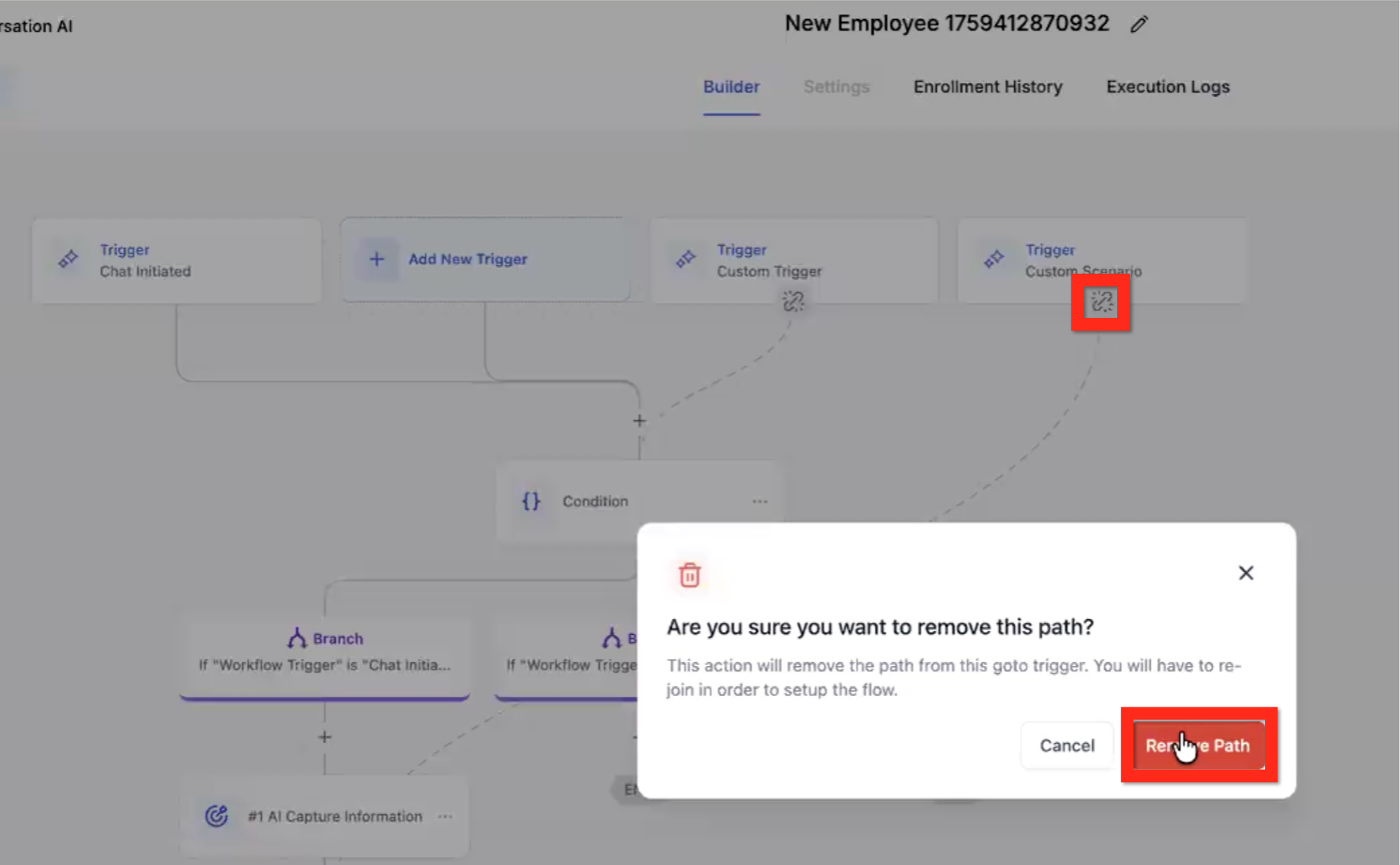Click the pencil icon to rename workflow
Viewport: 1400px width, 865px height.
click(1139, 25)
